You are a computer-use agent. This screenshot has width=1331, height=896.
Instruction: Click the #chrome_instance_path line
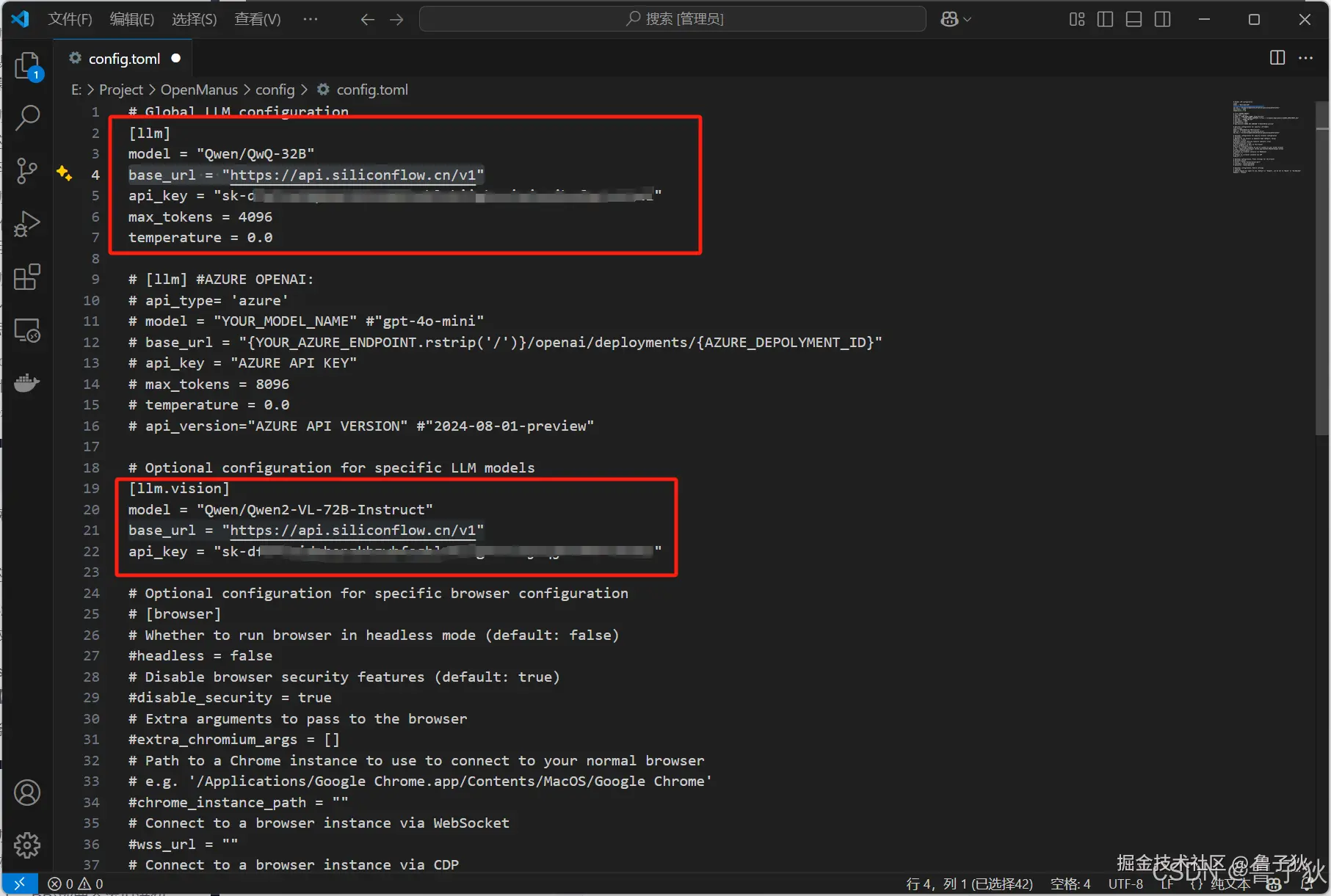click(x=238, y=803)
